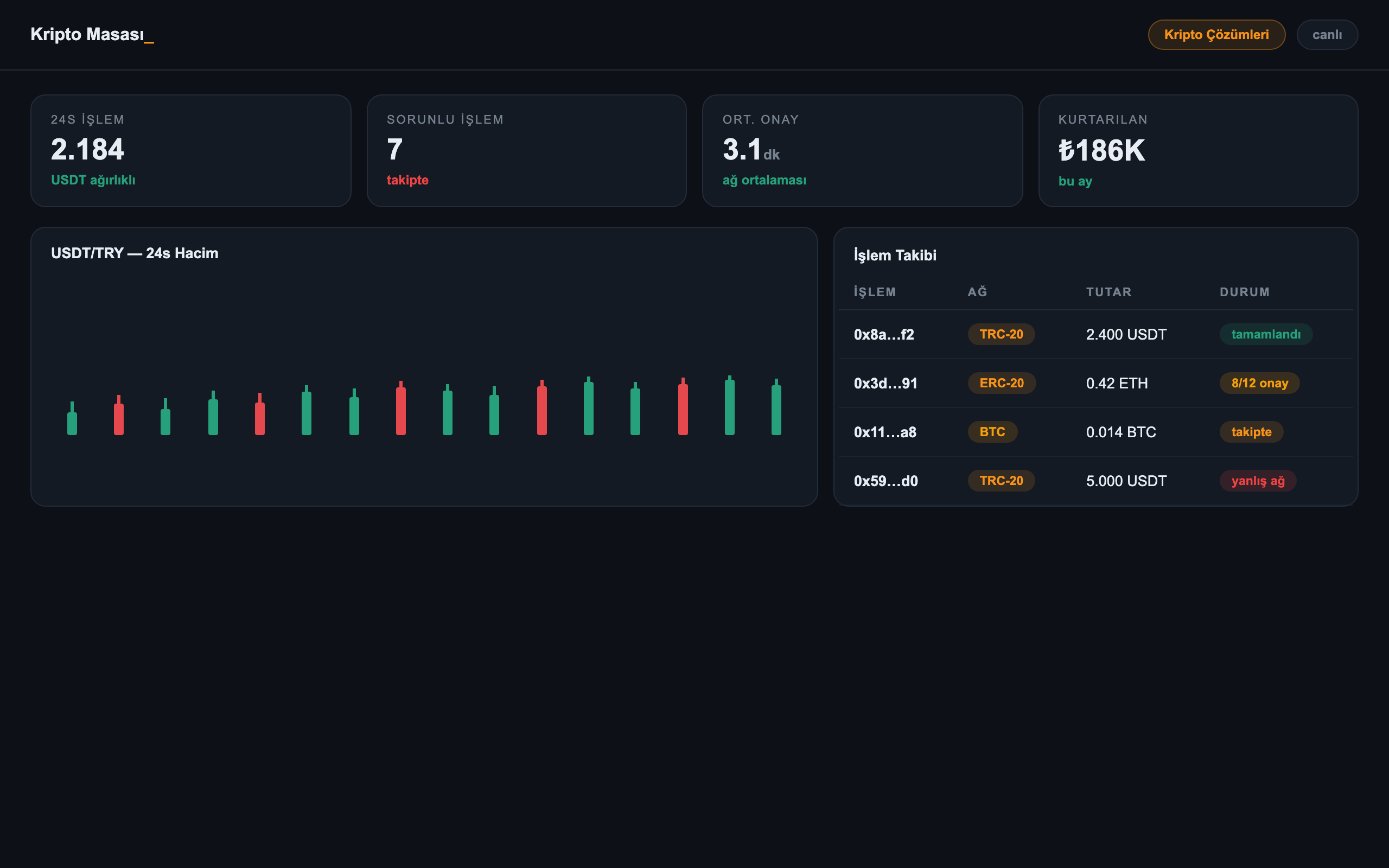The width and height of the screenshot is (1389, 868).
Task: Sort by the DURUM column header
Action: click(1244, 292)
